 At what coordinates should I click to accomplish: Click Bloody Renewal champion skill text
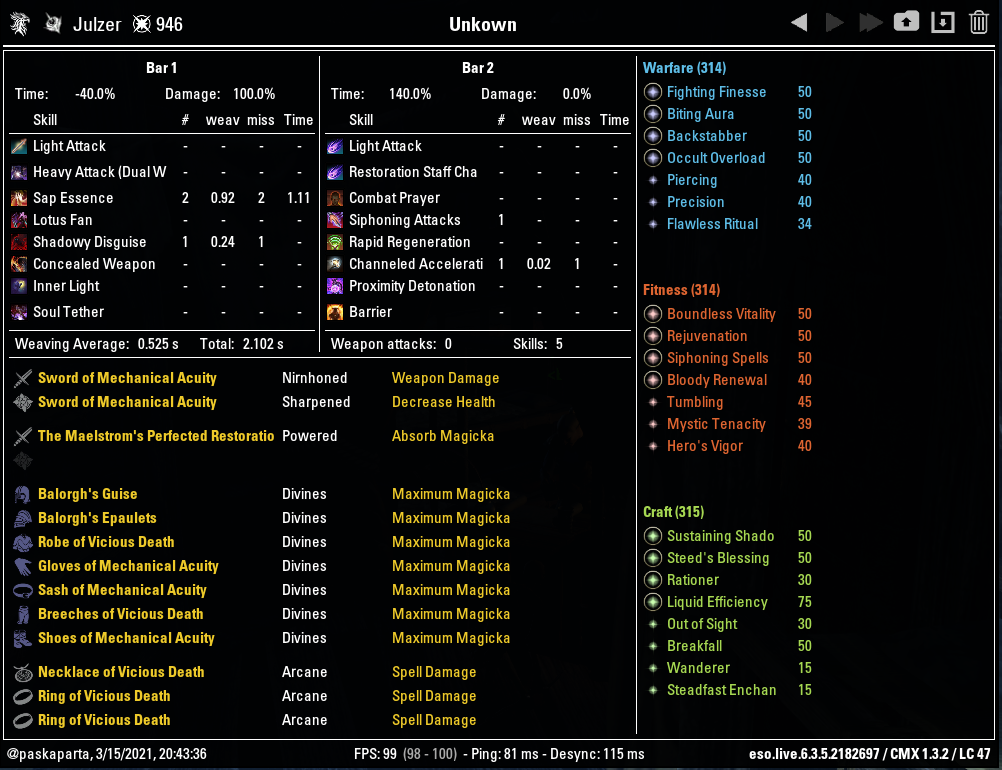click(x=717, y=380)
